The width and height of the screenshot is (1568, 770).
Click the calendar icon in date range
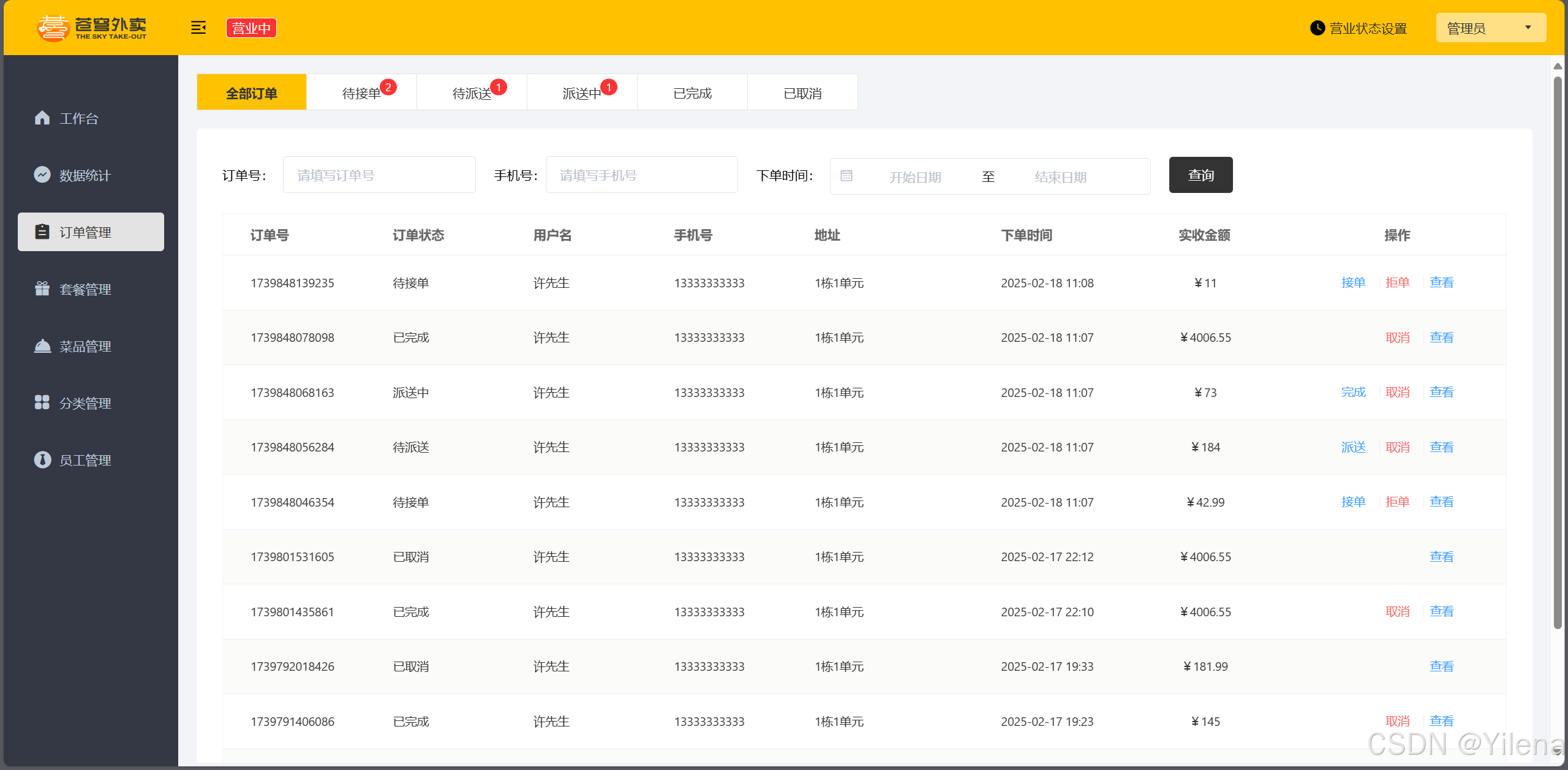tap(846, 176)
